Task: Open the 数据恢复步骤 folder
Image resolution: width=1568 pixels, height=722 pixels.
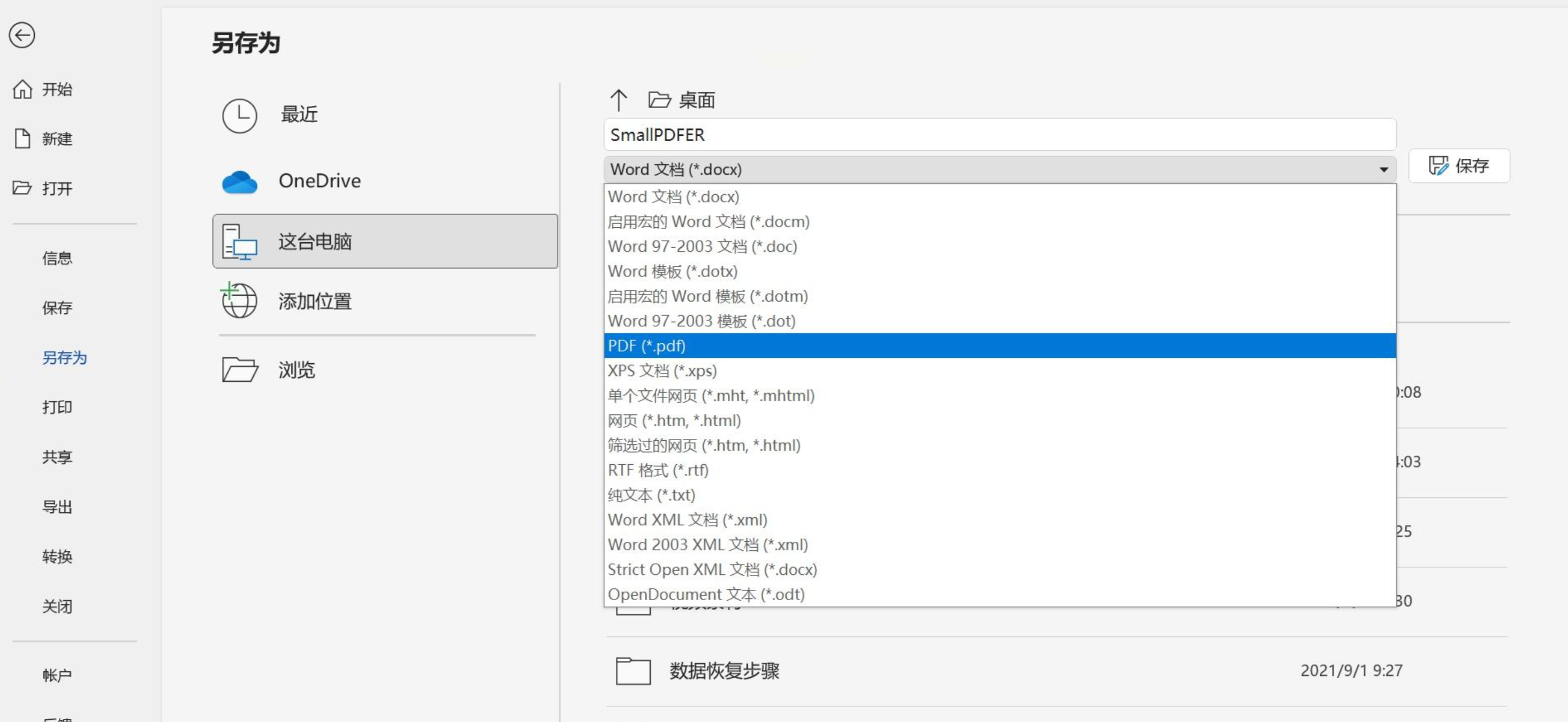Action: pos(724,670)
